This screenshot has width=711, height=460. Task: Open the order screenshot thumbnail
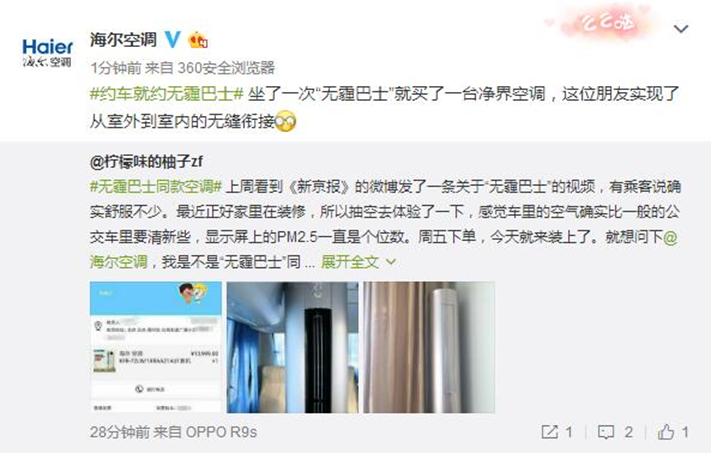pyautogui.click(x=156, y=347)
